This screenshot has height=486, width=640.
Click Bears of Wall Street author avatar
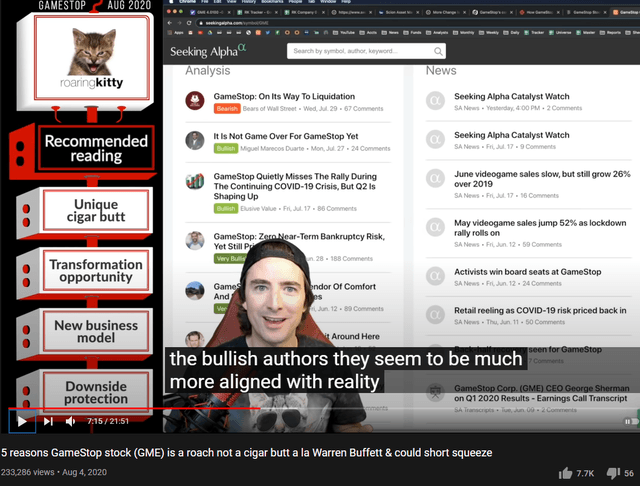(195, 100)
